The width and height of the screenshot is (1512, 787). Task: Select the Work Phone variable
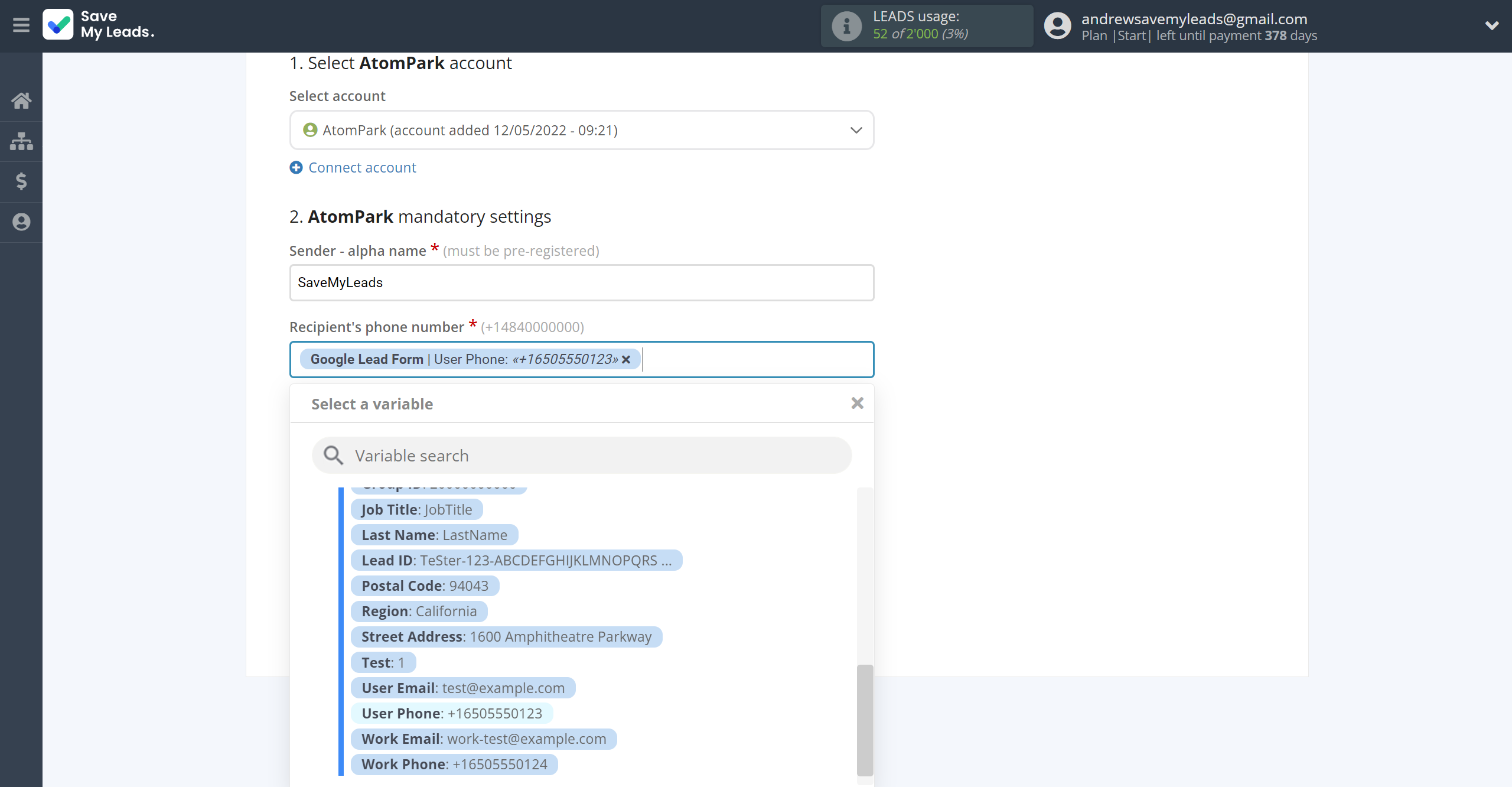[454, 764]
